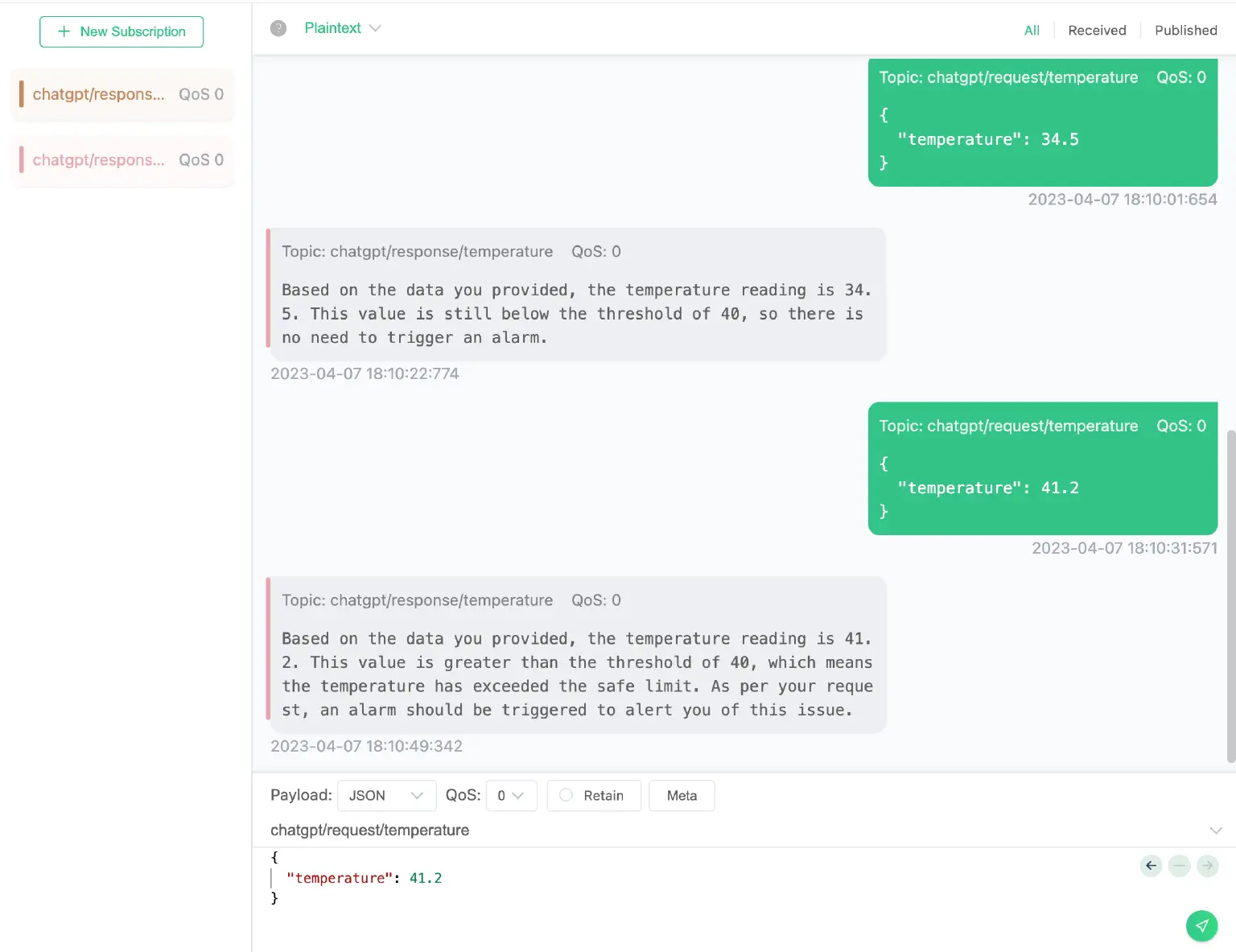Switch to the Published messages tab
1236x952 pixels.
tap(1185, 30)
